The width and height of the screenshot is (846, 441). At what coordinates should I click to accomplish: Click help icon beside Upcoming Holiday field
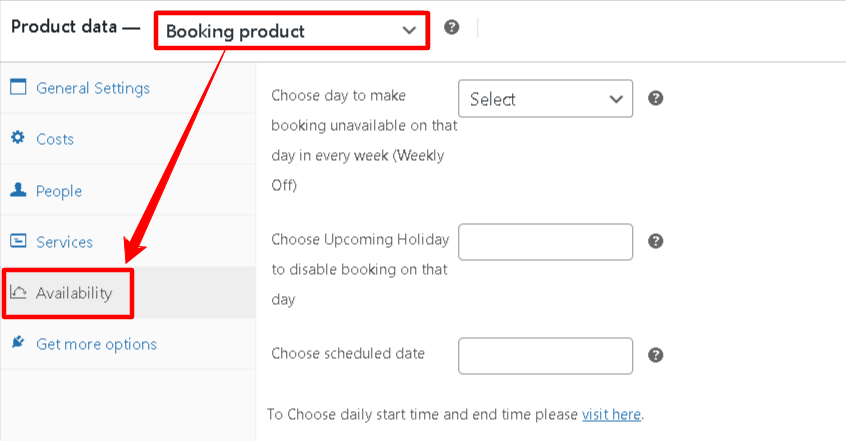(x=656, y=241)
